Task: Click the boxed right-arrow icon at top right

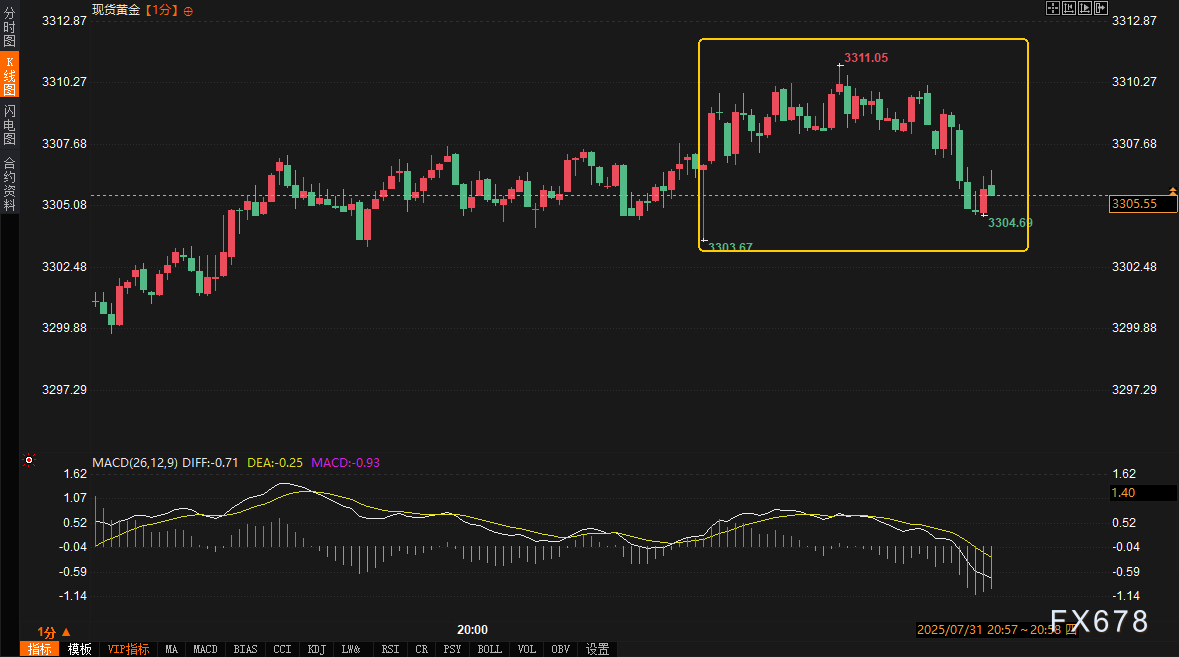Action: click(x=1101, y=8)
